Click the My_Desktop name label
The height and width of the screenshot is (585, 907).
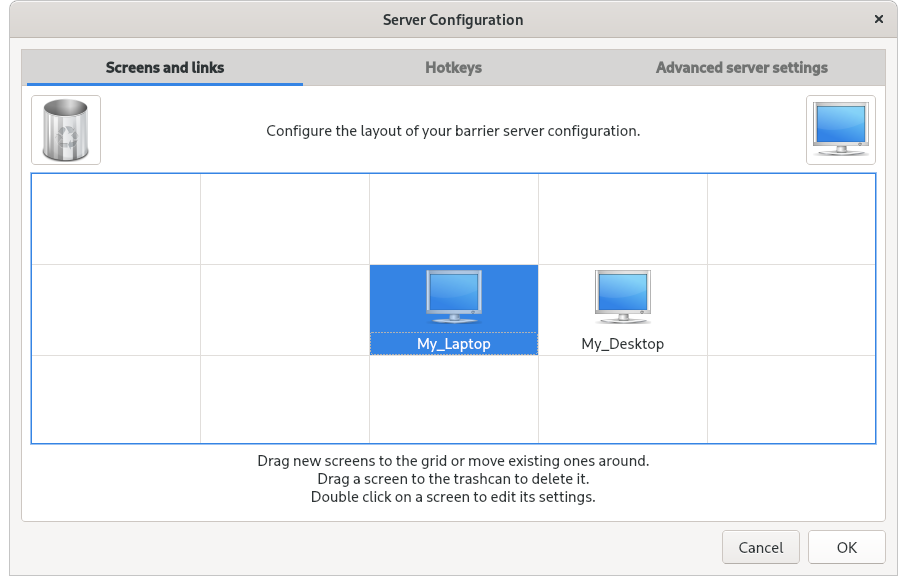(622, 344)
